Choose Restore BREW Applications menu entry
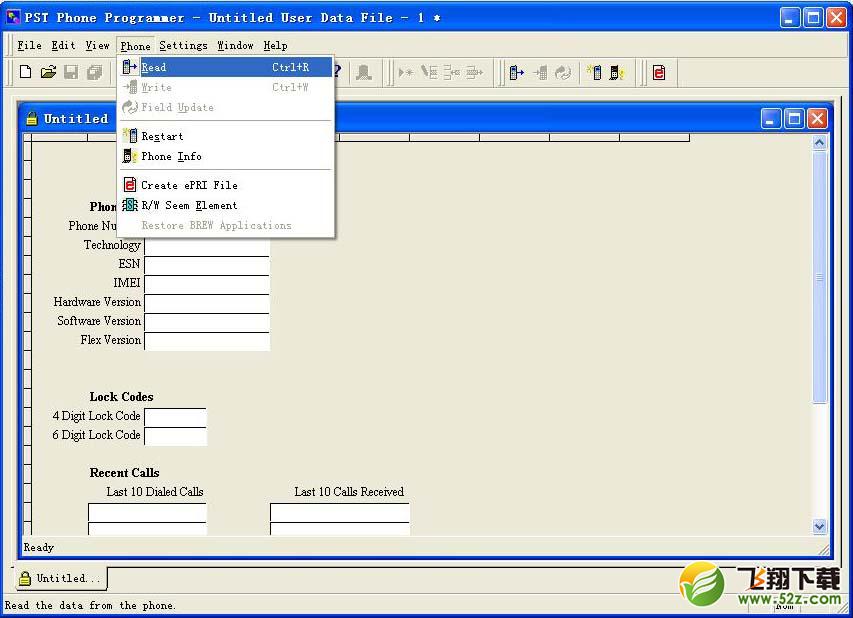Viewport: 853px width, 618px height. tap(225, 225)
